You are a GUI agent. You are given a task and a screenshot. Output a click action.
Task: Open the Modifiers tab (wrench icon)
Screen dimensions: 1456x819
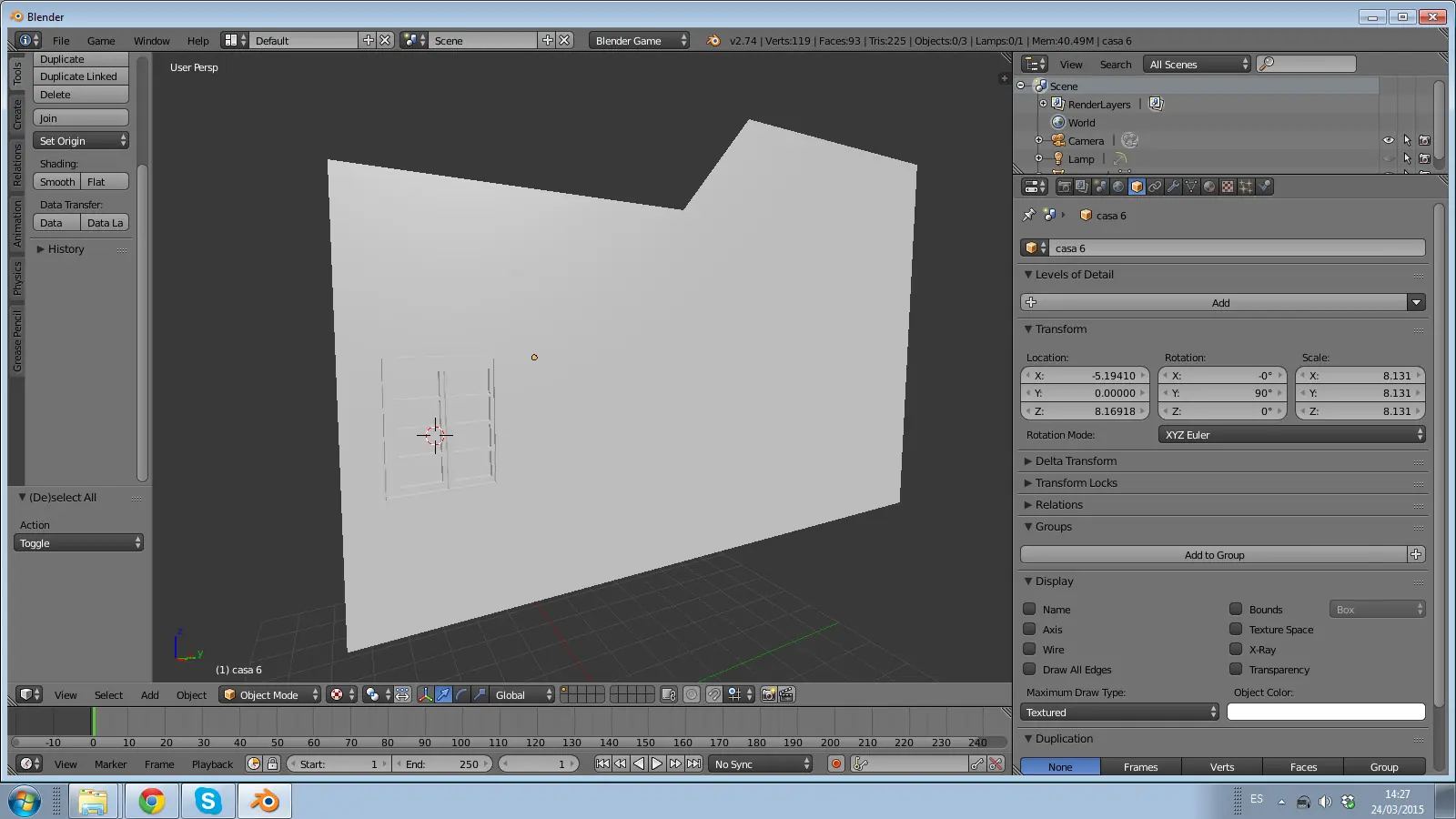1173,187
